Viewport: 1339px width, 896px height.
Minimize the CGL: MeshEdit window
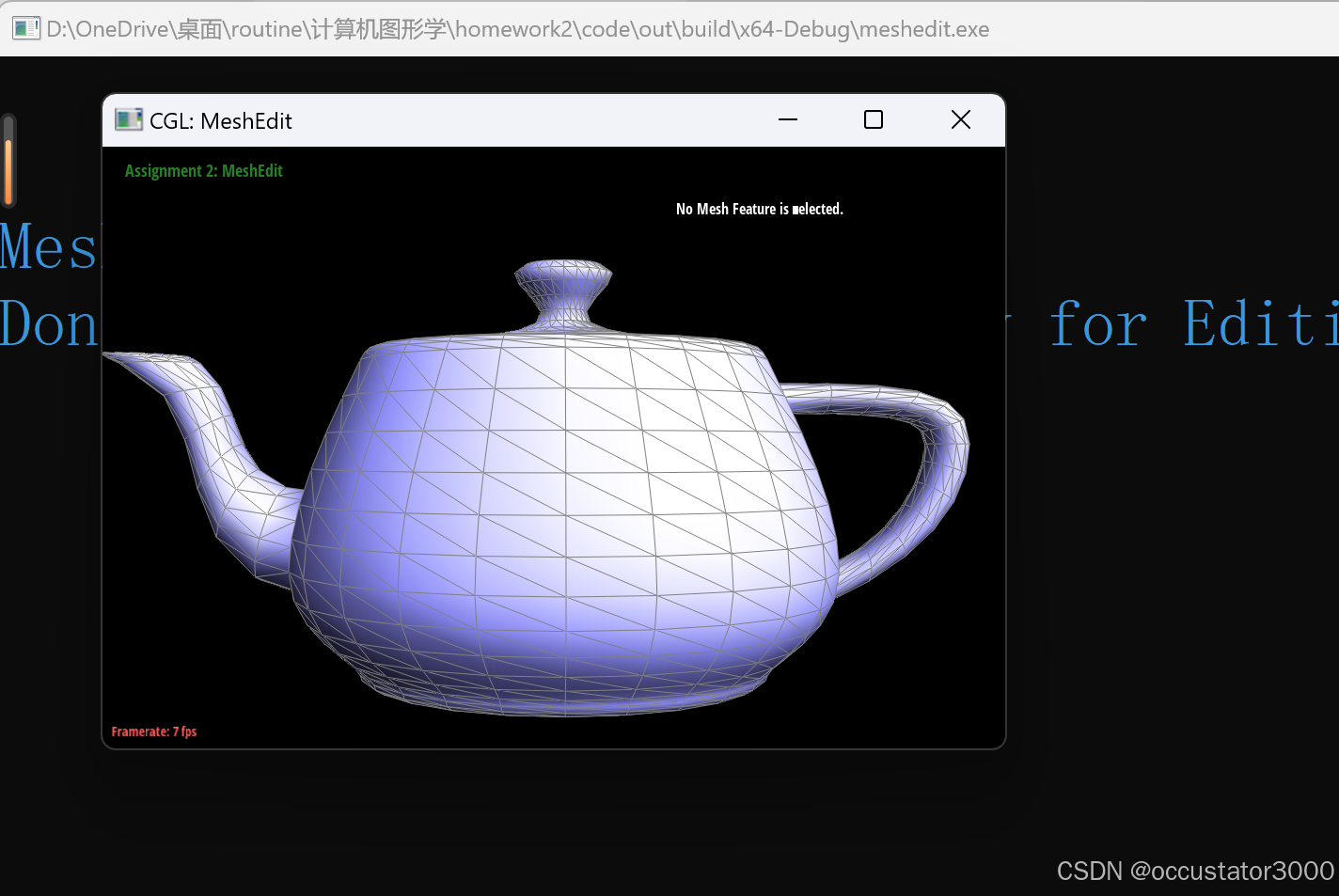(x=788, y=119)
